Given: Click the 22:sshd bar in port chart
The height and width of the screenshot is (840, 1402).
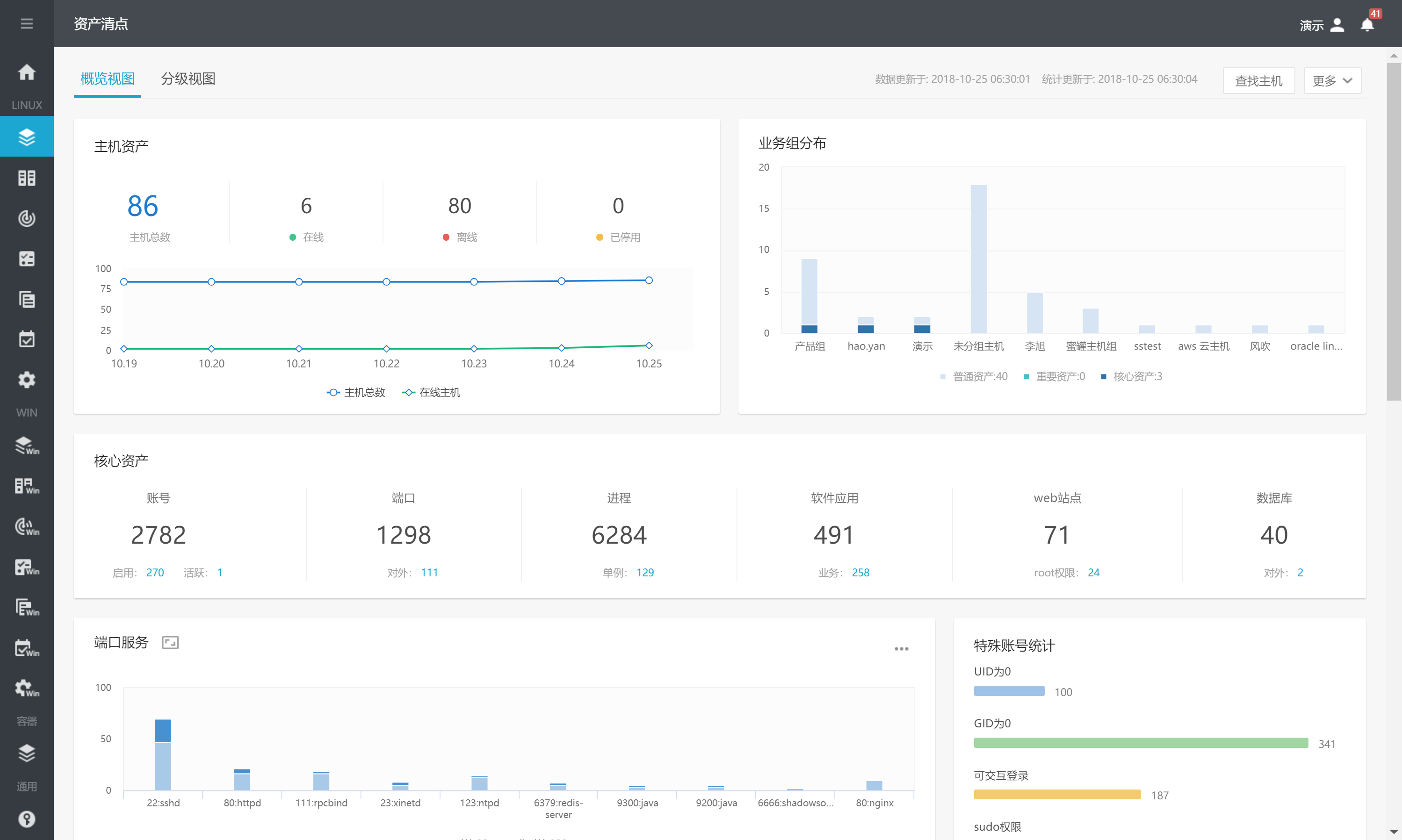Looking at the screenshot, I should click(163, 754).
